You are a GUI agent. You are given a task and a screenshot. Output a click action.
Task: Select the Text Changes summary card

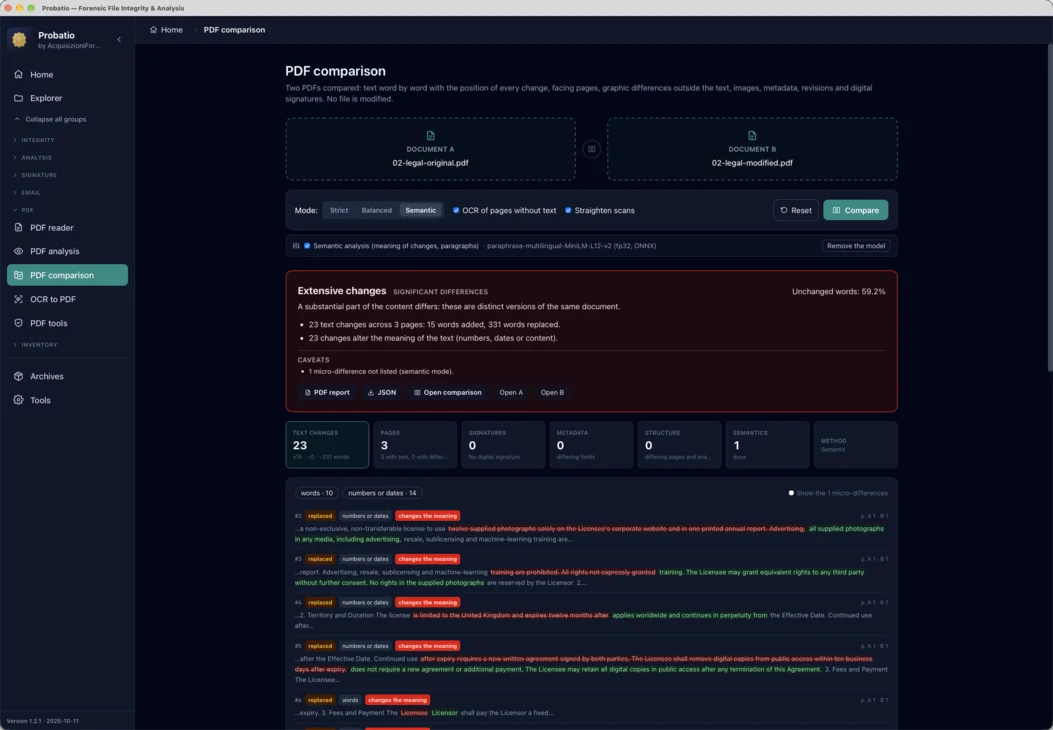point(327,445)
